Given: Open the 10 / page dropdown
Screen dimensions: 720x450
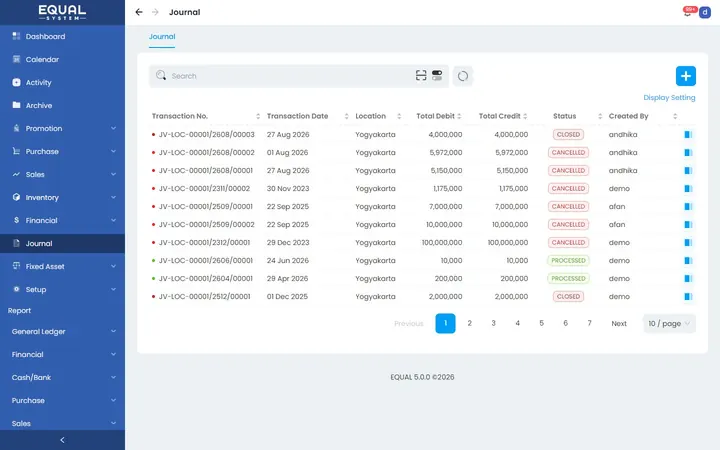Looking at the screenshot, I should 669,323.
